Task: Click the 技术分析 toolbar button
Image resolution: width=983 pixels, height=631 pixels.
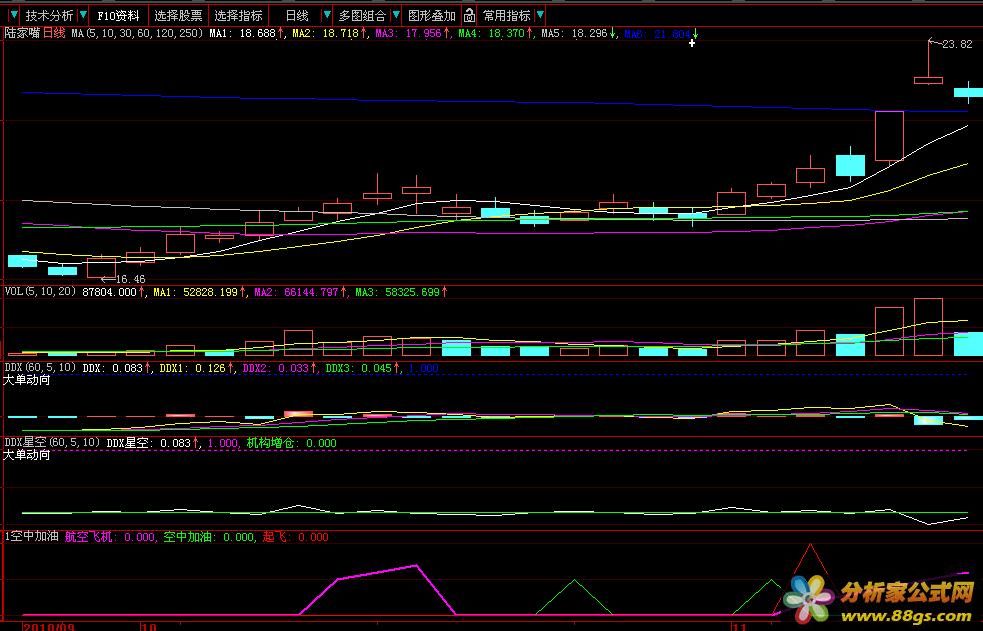Action: (49, 15)
